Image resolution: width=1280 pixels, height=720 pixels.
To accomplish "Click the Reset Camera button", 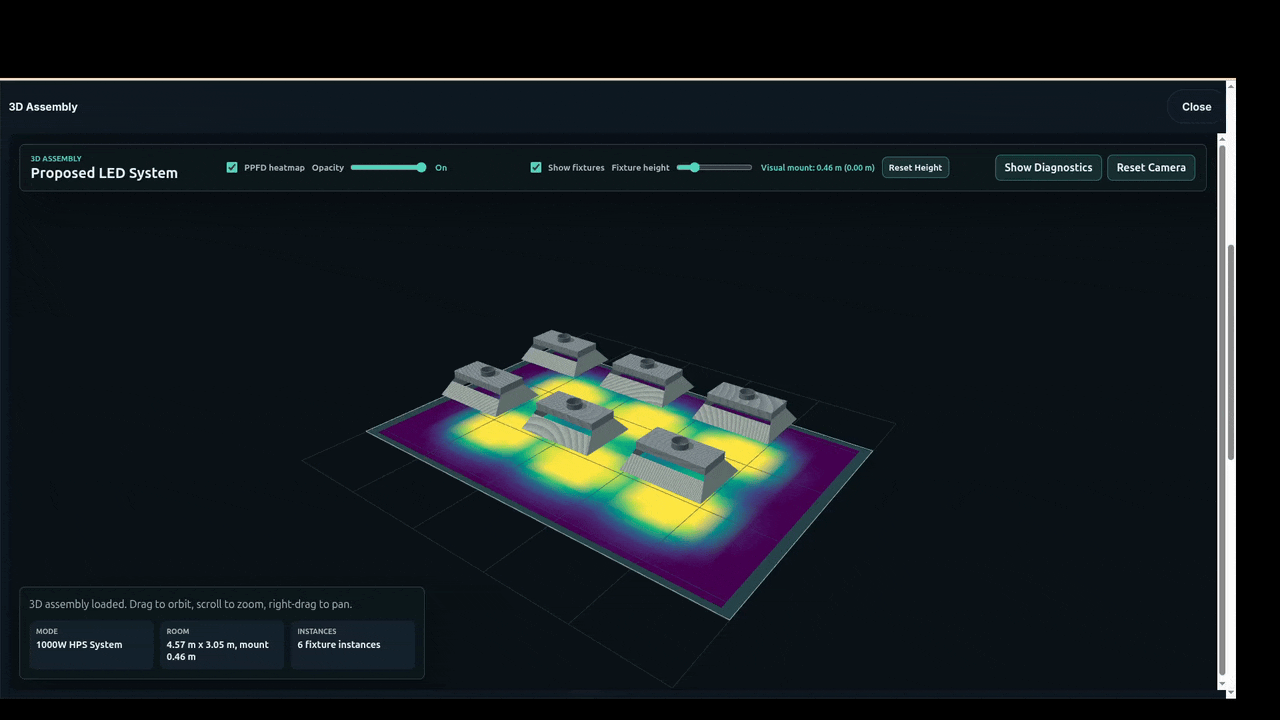I will [1151, 167].
